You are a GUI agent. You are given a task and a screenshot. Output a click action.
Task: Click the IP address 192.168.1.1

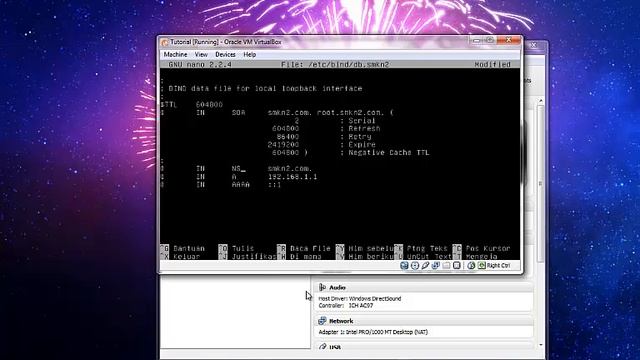point(292,177)
